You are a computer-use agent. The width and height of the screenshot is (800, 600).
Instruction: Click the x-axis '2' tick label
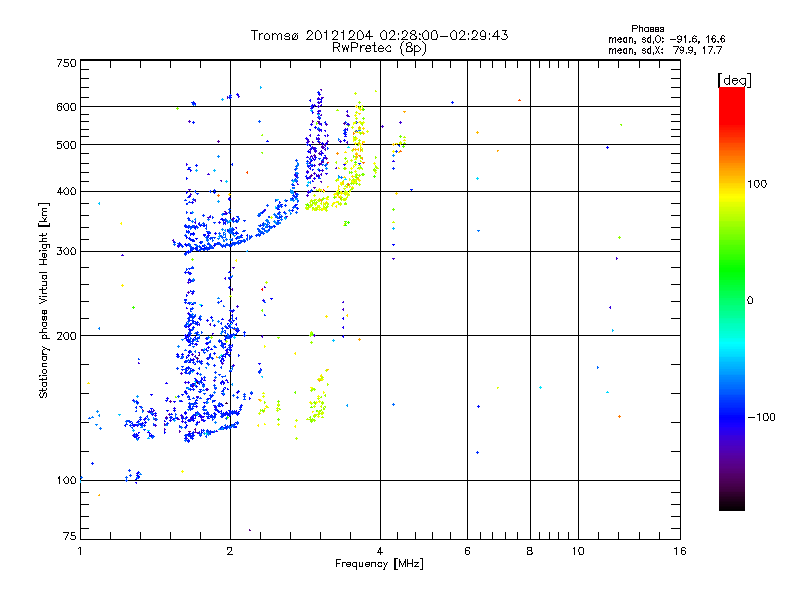[230, 551]
